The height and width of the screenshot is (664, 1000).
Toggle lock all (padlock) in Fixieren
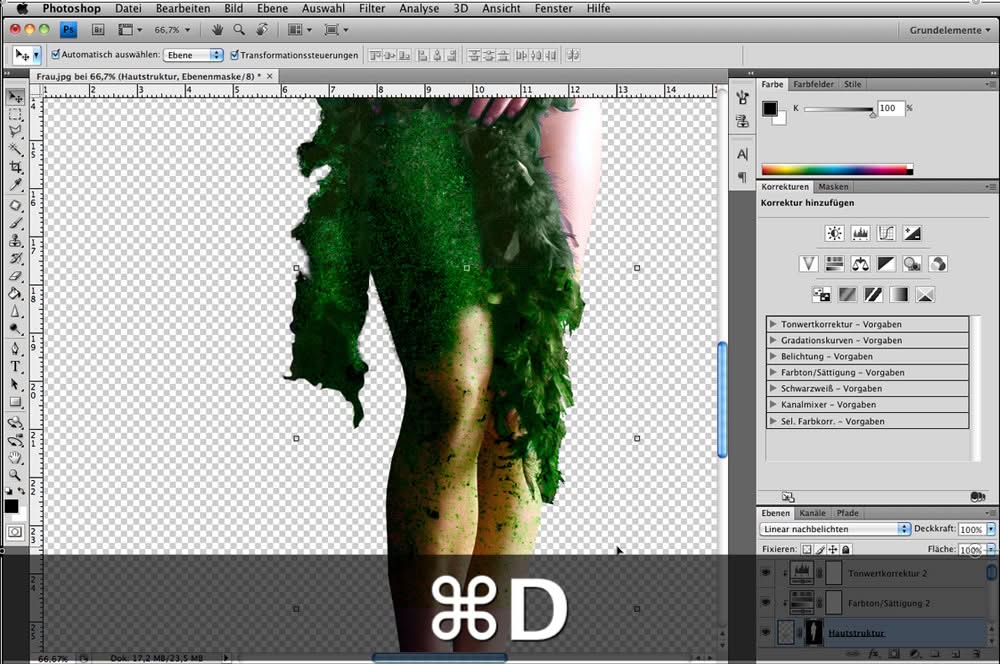tap(846, 549)
